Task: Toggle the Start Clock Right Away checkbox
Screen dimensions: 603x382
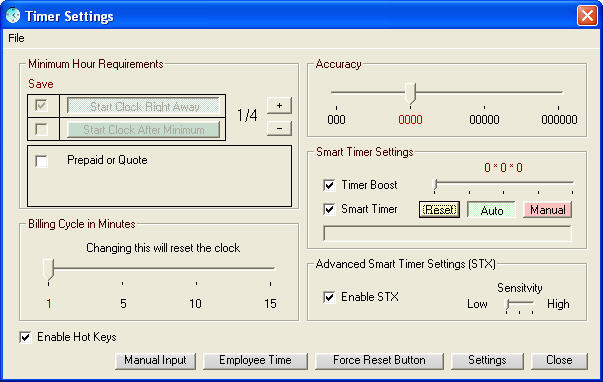Action: coord(41,105)
